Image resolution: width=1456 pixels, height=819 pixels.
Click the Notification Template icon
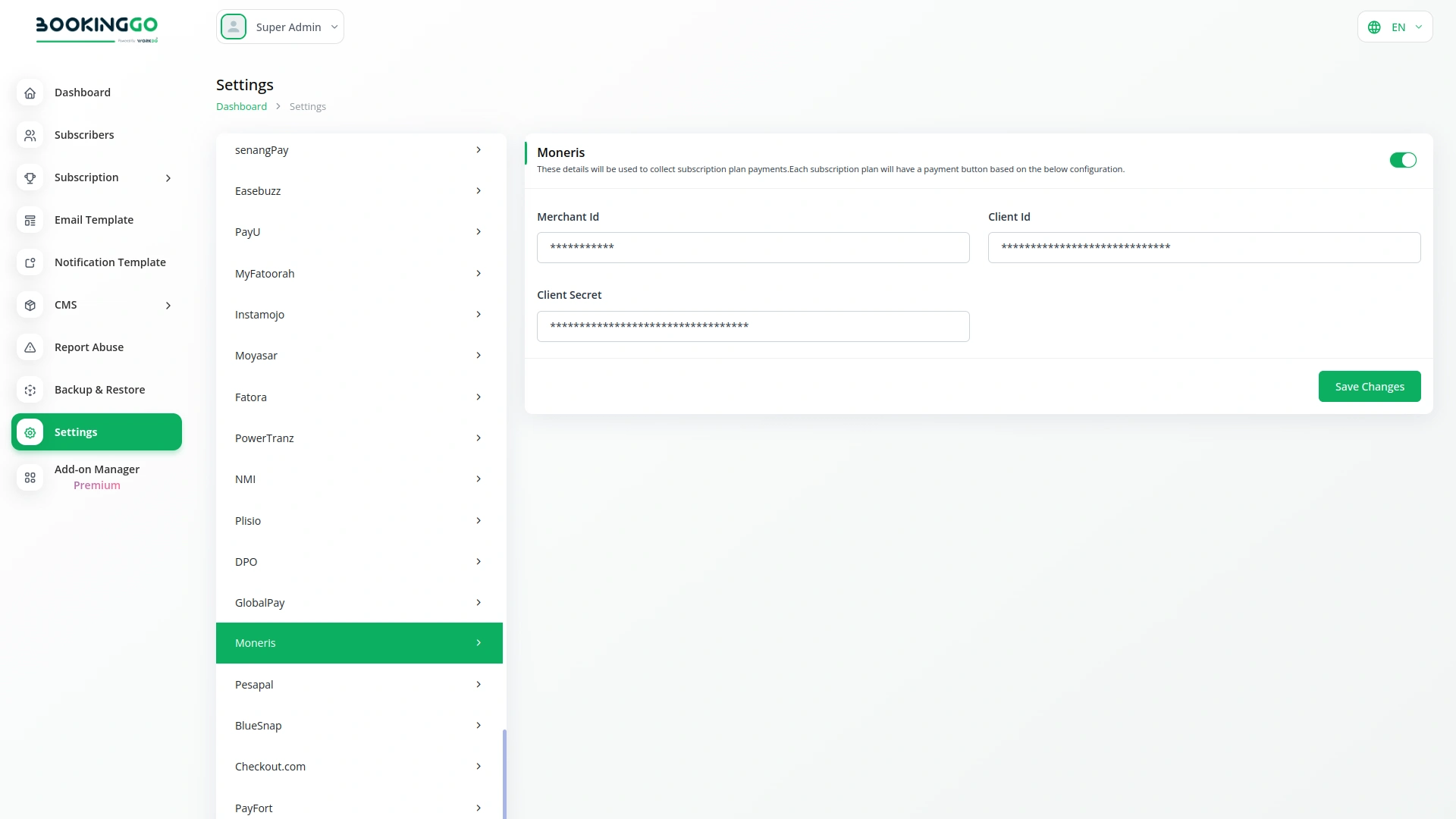30,262
